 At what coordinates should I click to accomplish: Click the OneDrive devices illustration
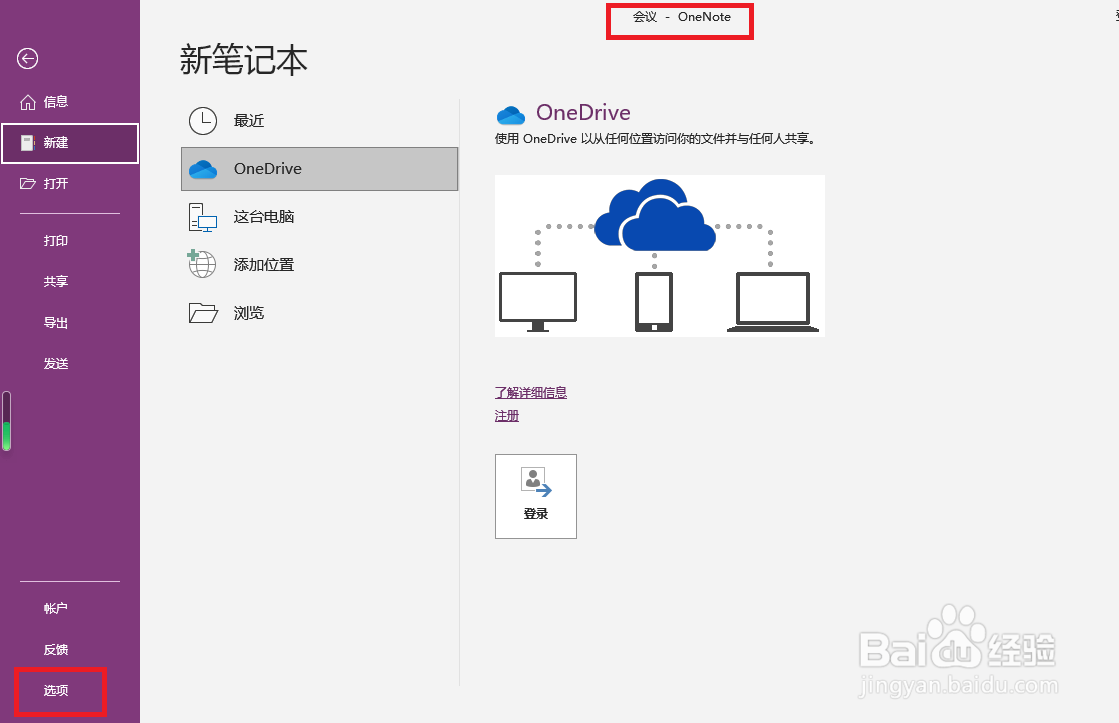tap(659, 256)
